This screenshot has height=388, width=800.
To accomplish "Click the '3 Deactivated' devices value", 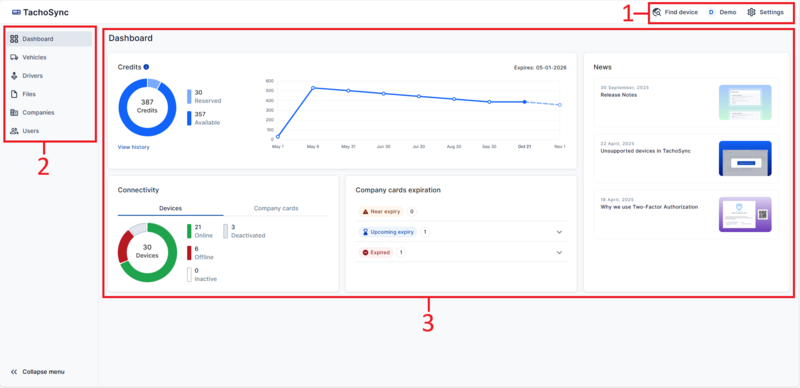I will pos(248,231).
